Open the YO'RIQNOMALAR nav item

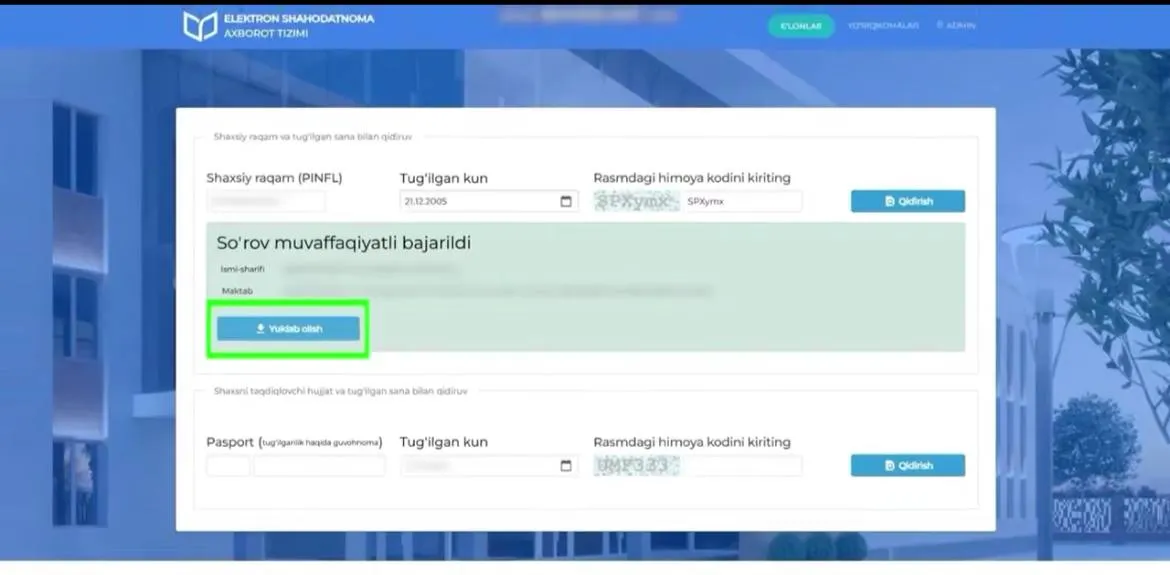tap(883, 26)
